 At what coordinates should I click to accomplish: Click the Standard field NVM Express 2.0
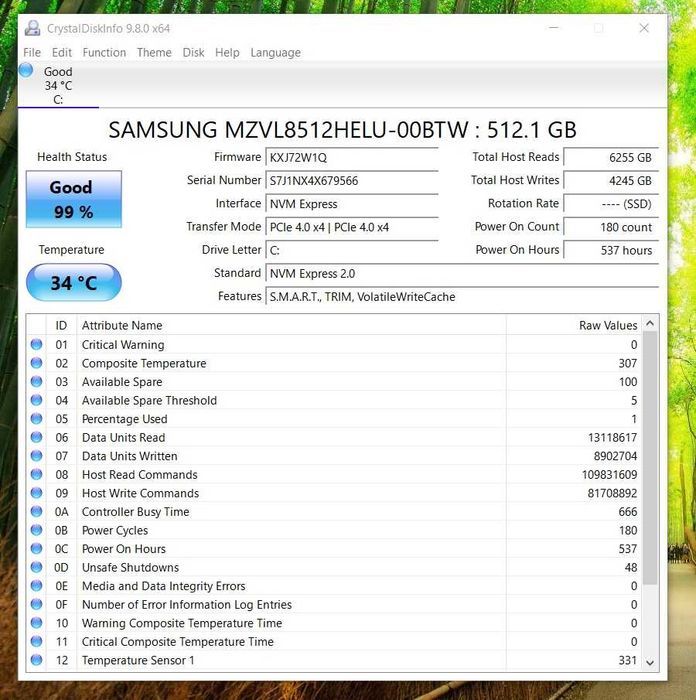(462, 273)
